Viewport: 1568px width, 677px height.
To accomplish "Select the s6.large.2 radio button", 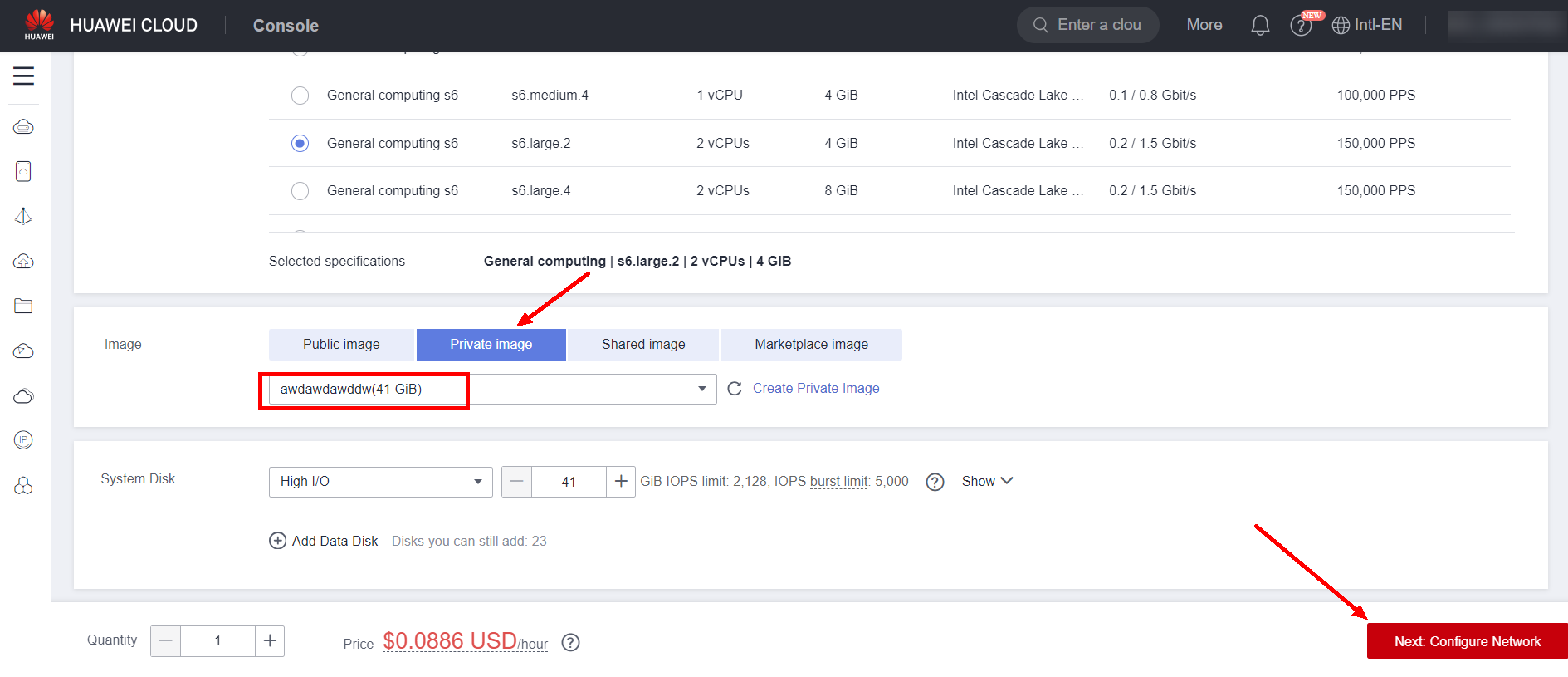I will (300, 144).
